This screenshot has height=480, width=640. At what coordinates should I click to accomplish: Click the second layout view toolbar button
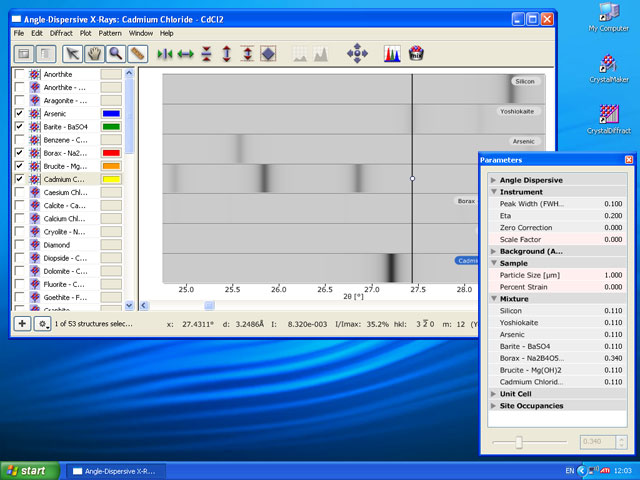coord(46,53)
